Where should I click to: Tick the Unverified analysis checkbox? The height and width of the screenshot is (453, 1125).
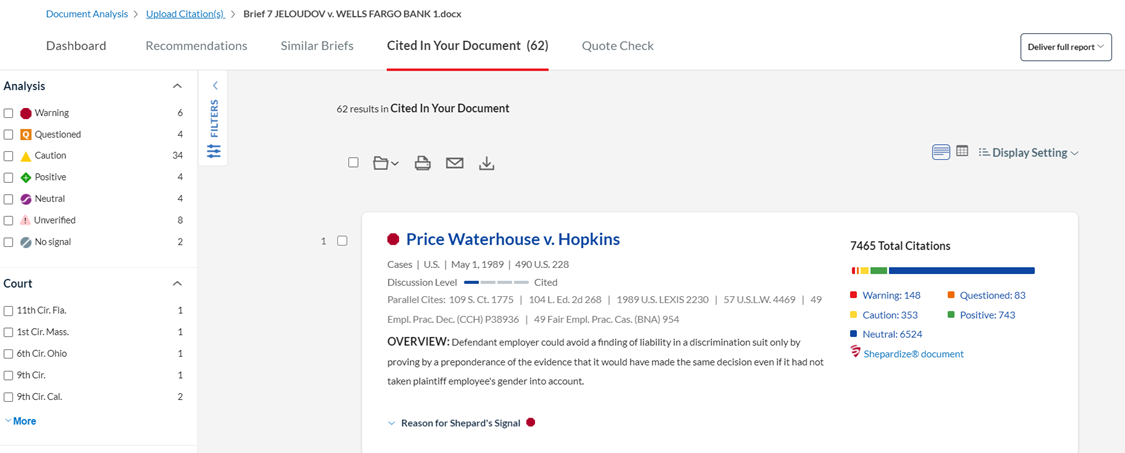[x=8, y=220]
